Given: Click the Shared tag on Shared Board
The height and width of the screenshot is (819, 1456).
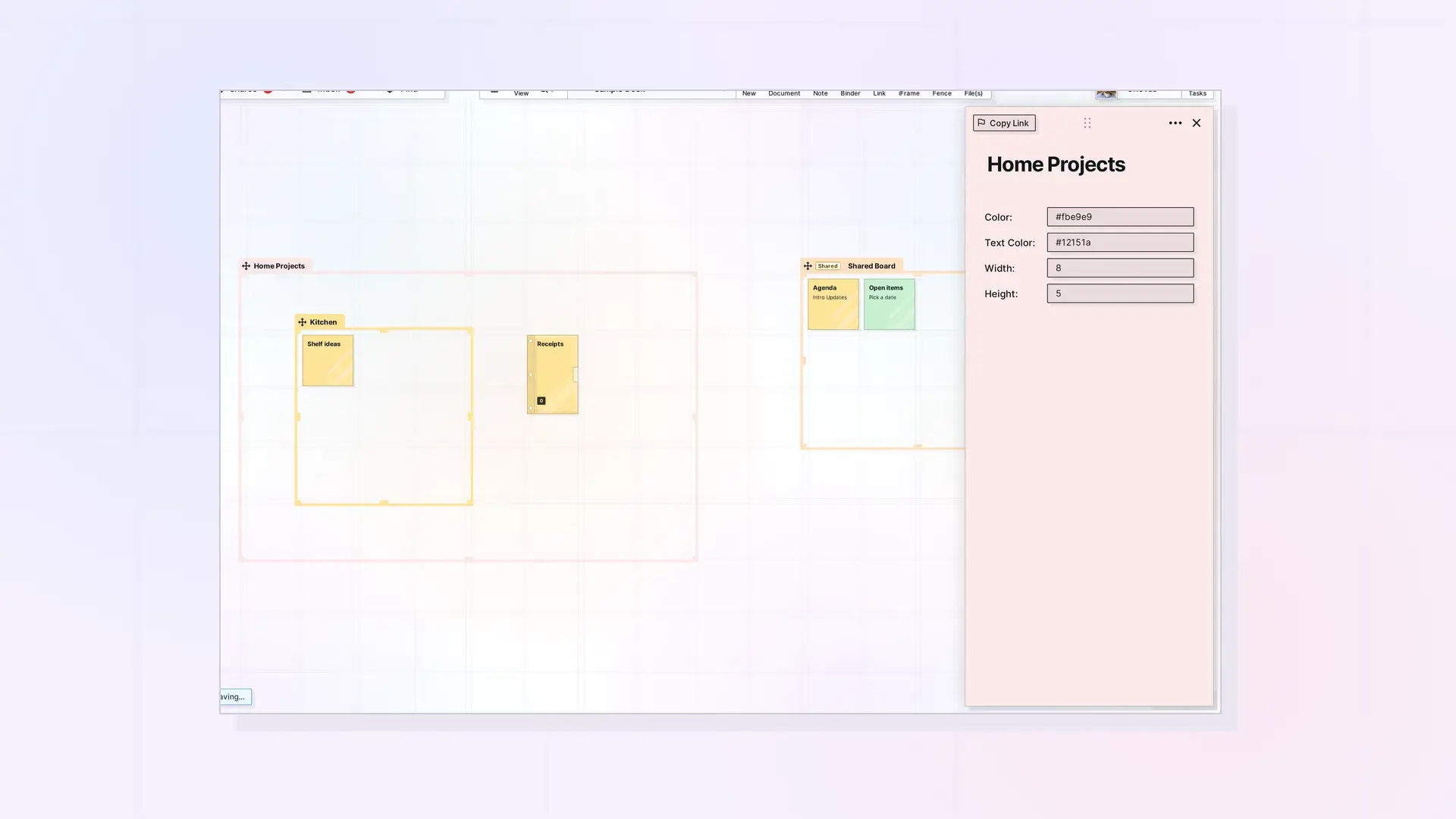Looking at the screenshot, I should (827, 266).
